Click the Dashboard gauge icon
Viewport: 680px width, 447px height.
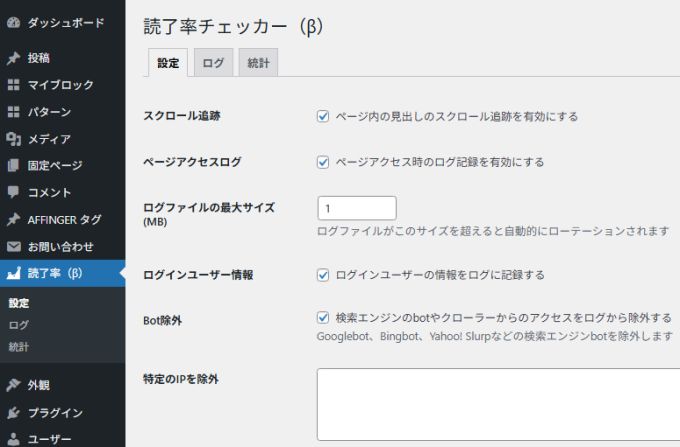tap(13, 23)
